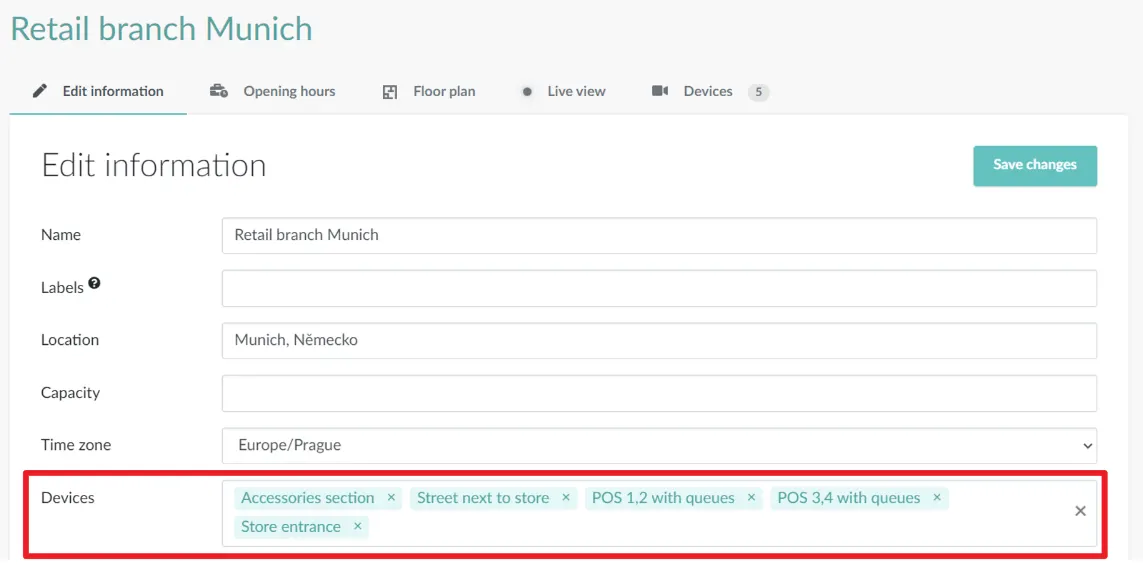
Task: Focus the Name input field
Action: pyautogui.click(x=659, y=235)
